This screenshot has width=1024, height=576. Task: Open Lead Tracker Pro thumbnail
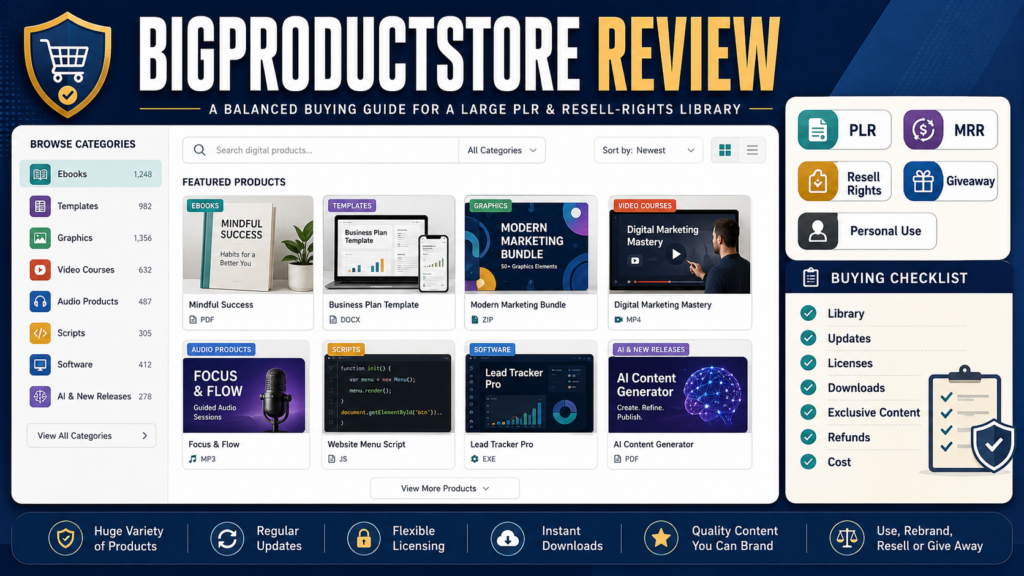point(530,391)
